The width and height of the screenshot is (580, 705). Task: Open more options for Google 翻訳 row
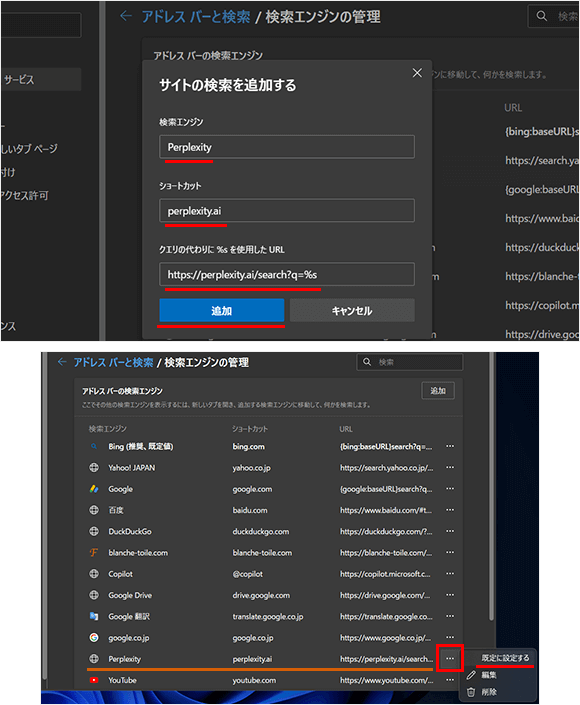(450, 616)
